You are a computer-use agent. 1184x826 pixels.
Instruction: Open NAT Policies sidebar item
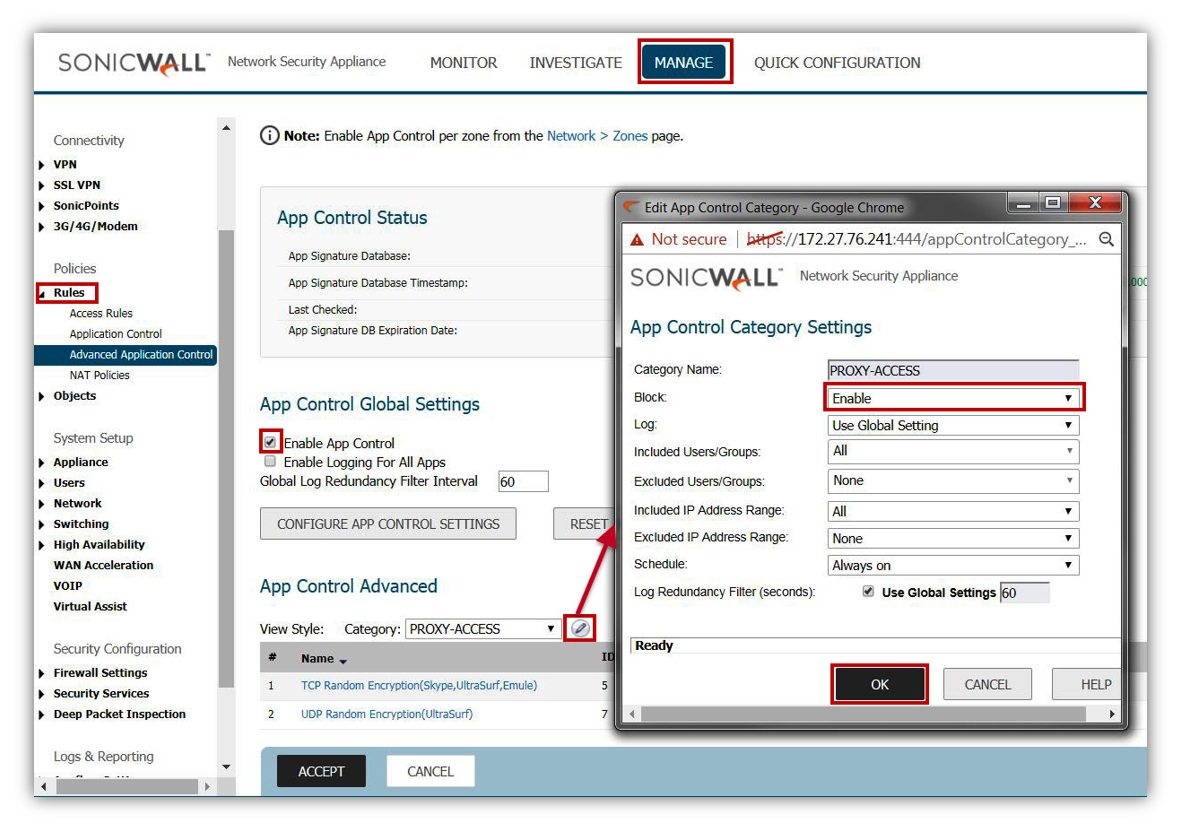[x=99, y=375]
